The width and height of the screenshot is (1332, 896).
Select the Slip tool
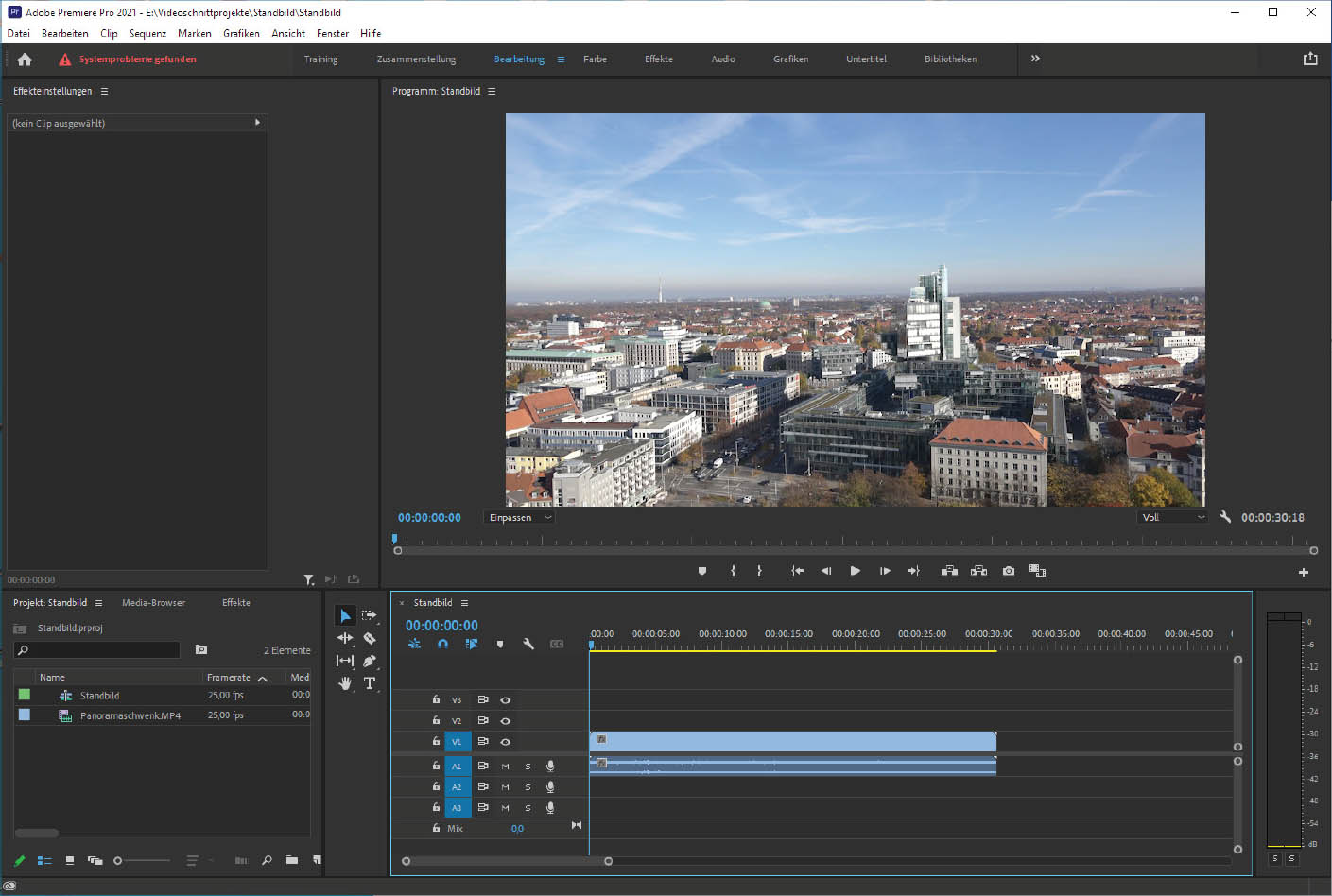point(345,661)
